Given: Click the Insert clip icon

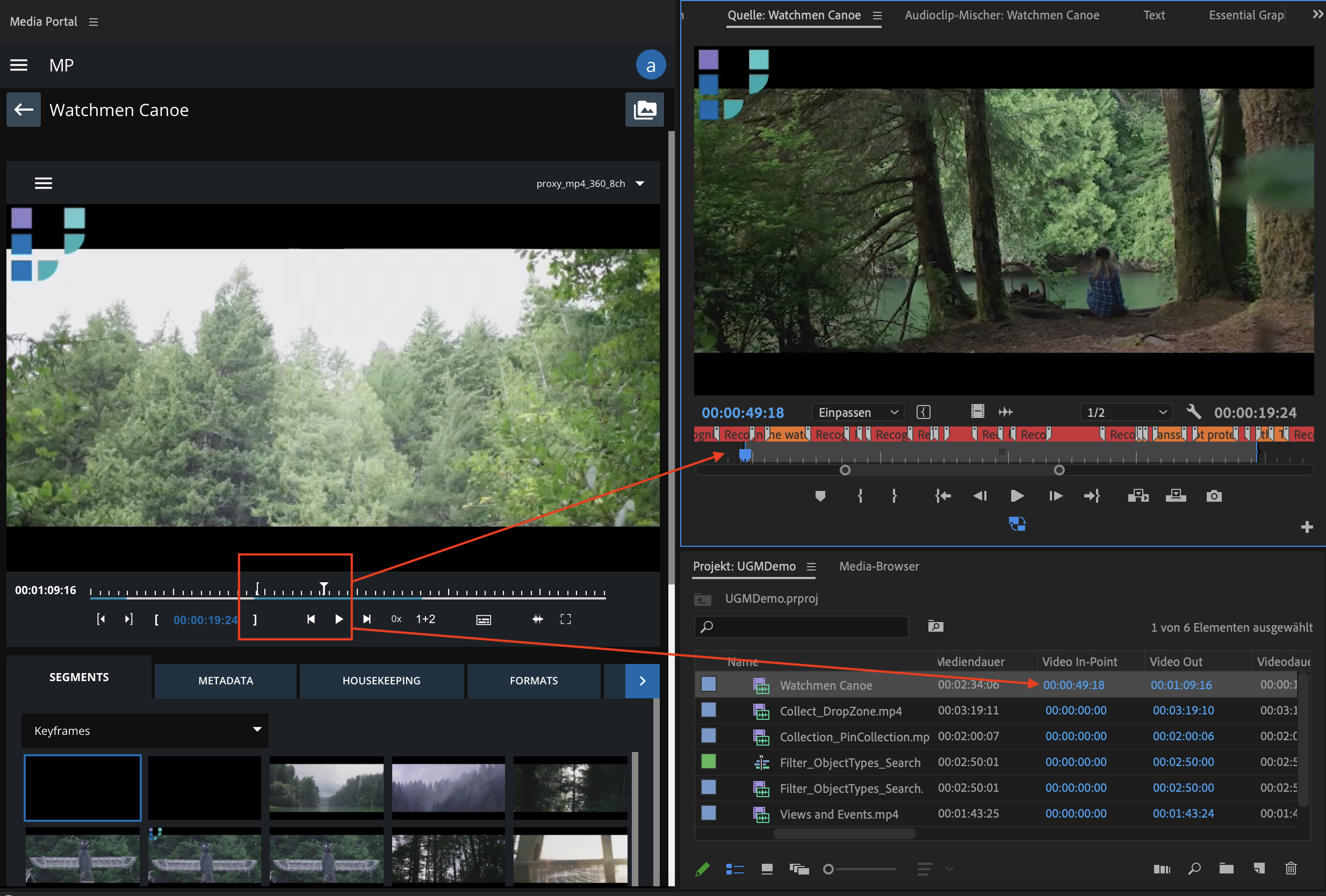Looking at the screenshot, I should (1138, 496).
